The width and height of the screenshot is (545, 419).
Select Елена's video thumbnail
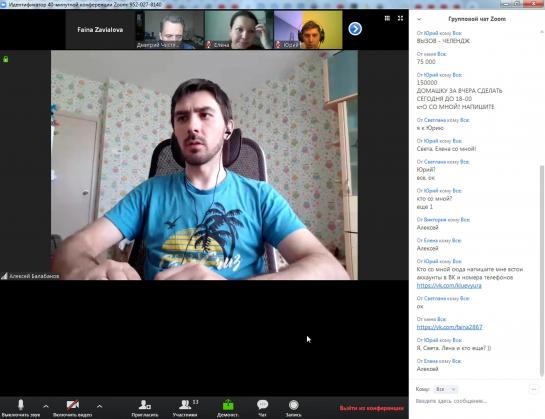click(239, 30)
